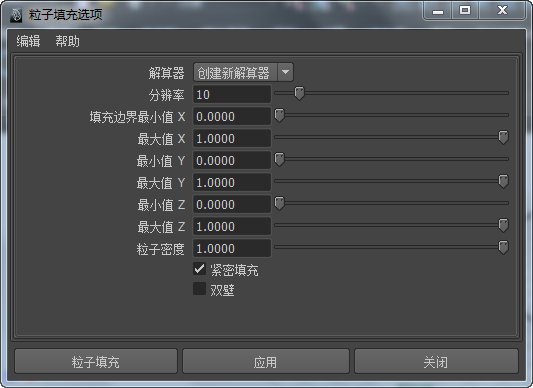The image size is (533, 388).
Task: Click the 填充边界最小值 X slider handle
Action: 279,116
